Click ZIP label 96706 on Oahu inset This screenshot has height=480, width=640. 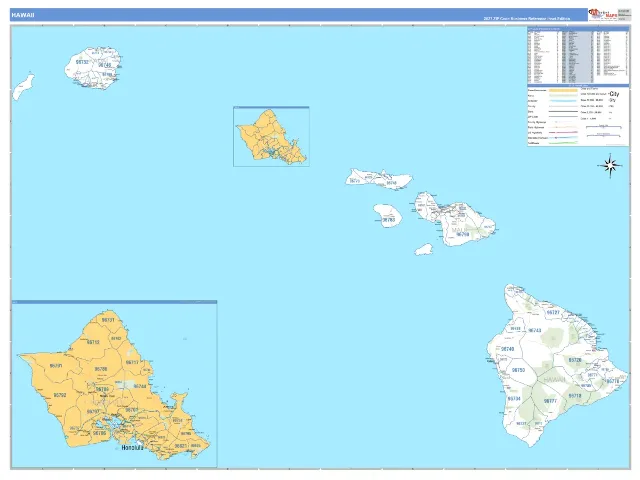tap(100, 433)
